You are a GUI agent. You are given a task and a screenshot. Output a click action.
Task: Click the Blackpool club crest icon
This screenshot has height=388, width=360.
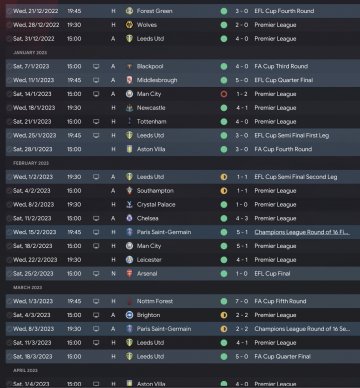coord(129,66)
